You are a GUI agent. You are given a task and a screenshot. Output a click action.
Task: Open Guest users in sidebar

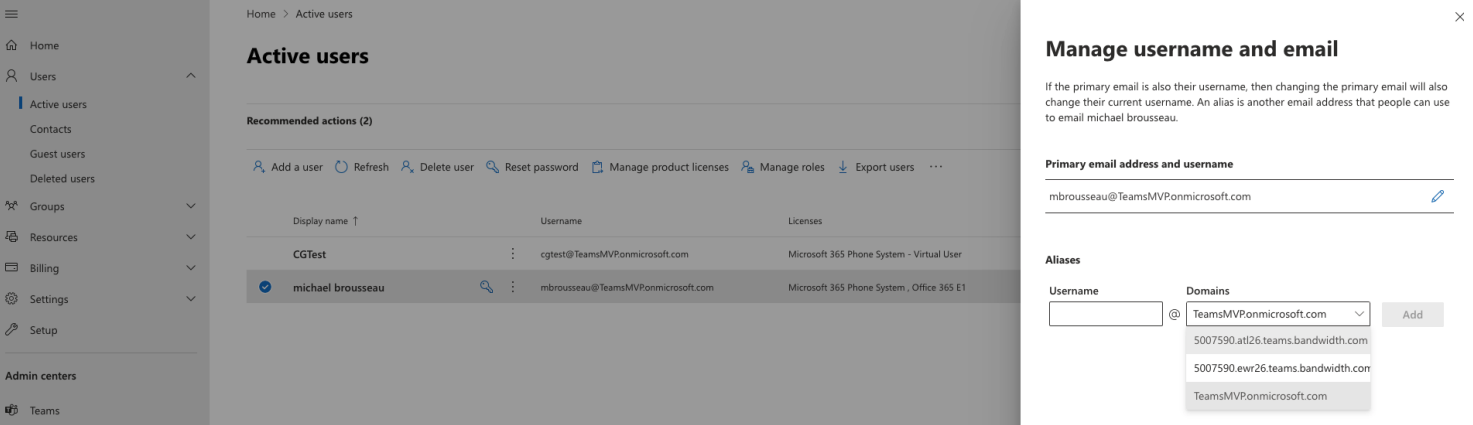coord(57,154)
